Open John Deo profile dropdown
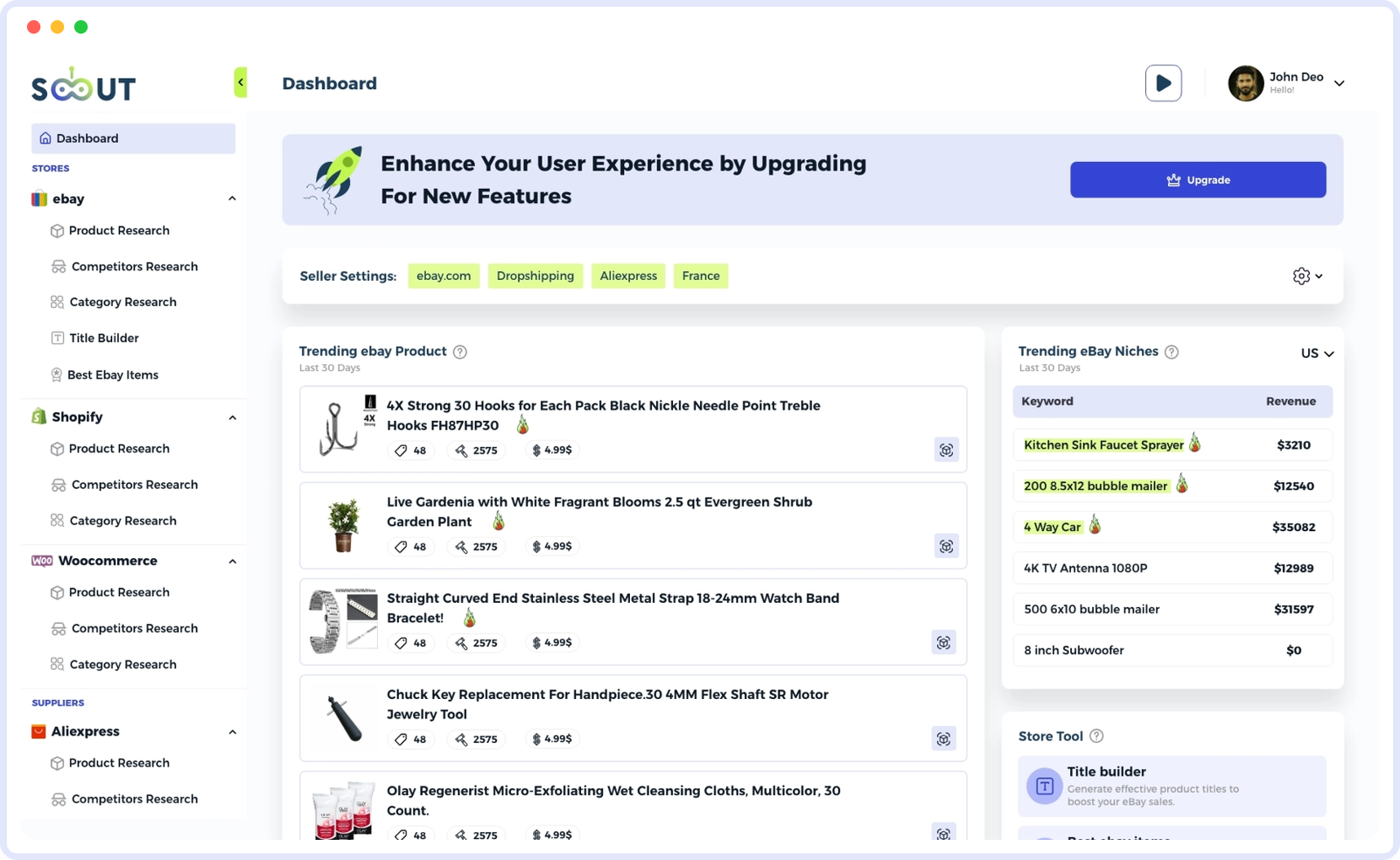 1339,83
